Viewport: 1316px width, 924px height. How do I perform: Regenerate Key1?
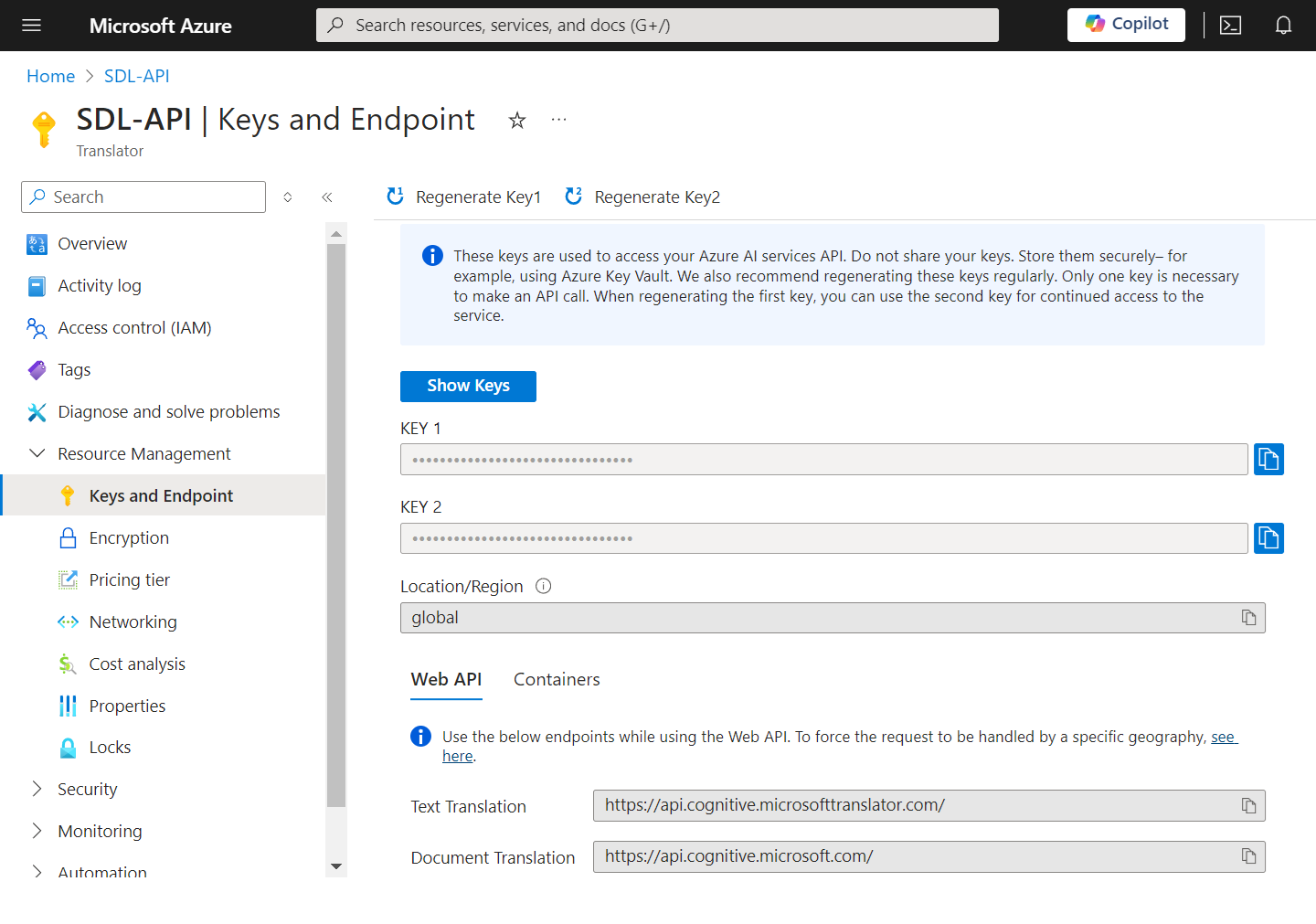464,196
